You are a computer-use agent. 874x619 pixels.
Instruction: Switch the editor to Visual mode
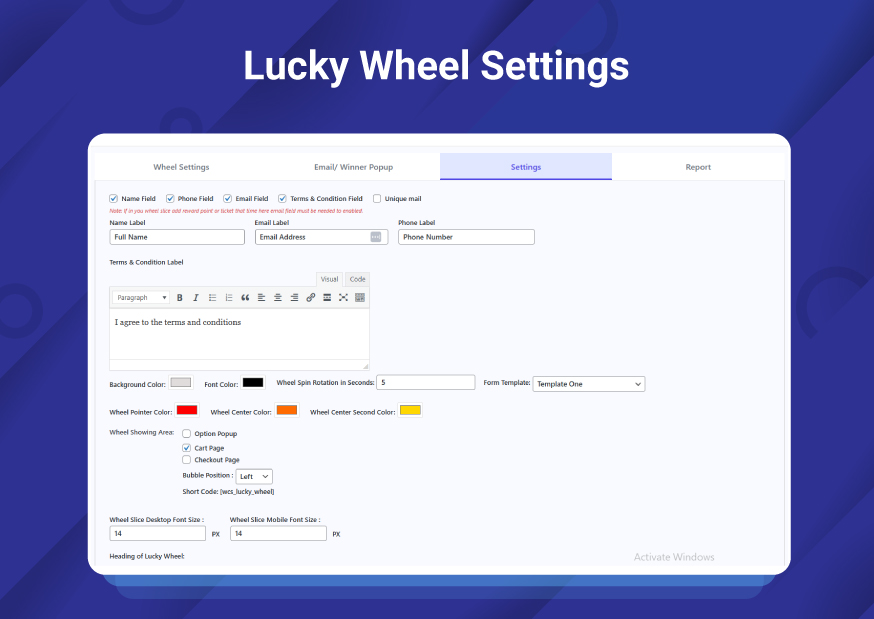point(329,279)
